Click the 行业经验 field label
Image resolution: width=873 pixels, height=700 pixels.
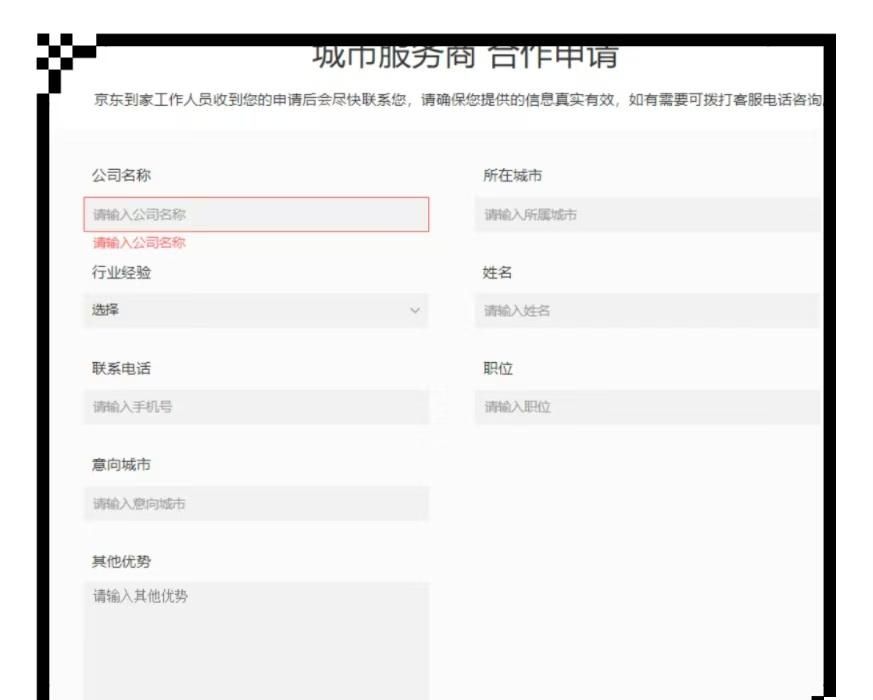pyautogui.click(x=121, y=272)
